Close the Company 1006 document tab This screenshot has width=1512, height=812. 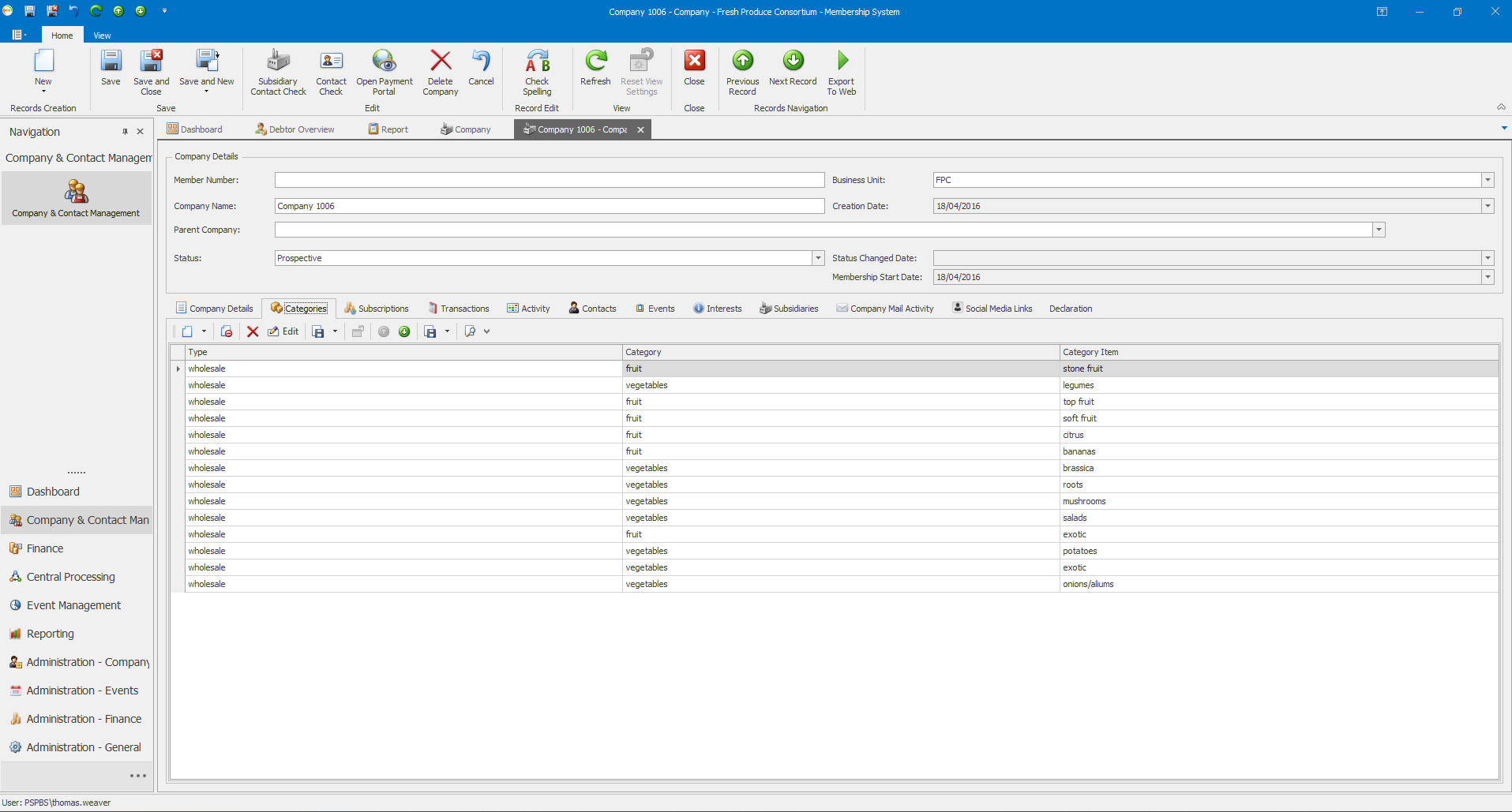[640, 130]
